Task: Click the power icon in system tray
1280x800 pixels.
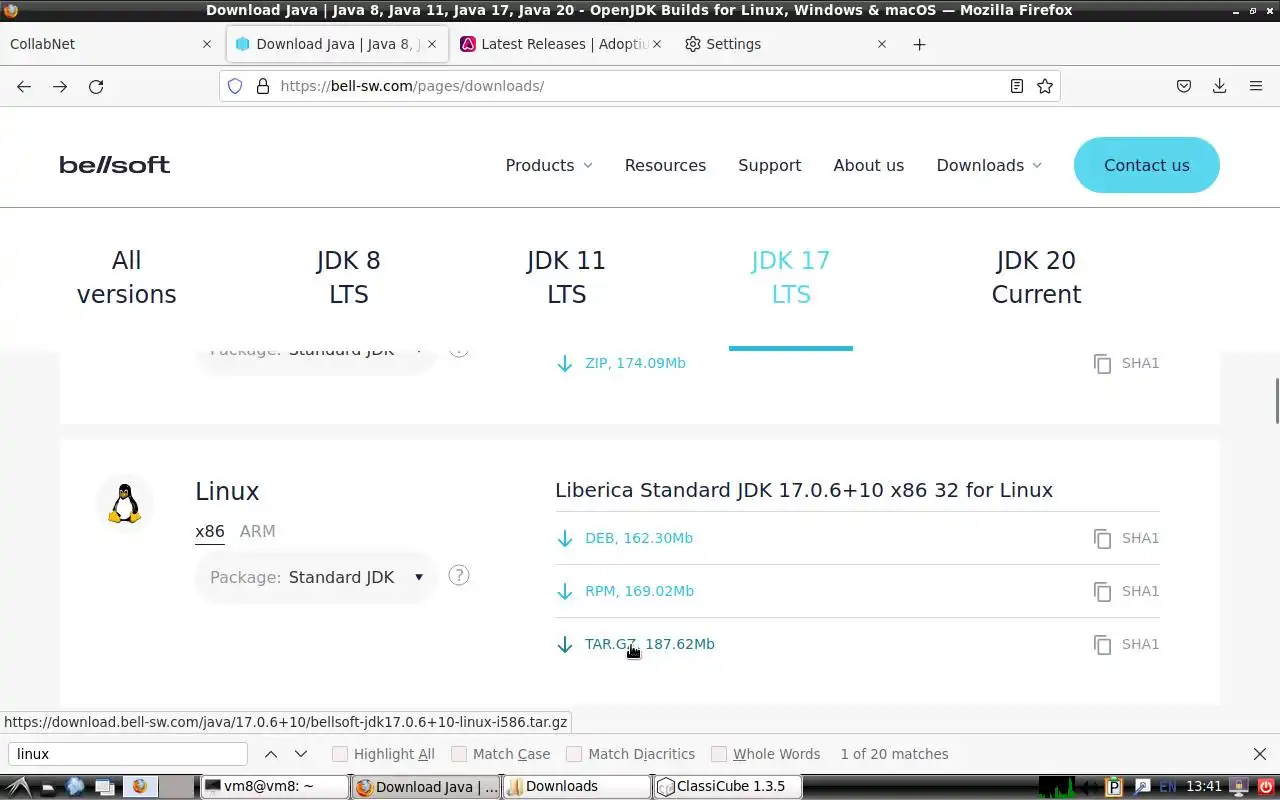Action: (1265, 786)
